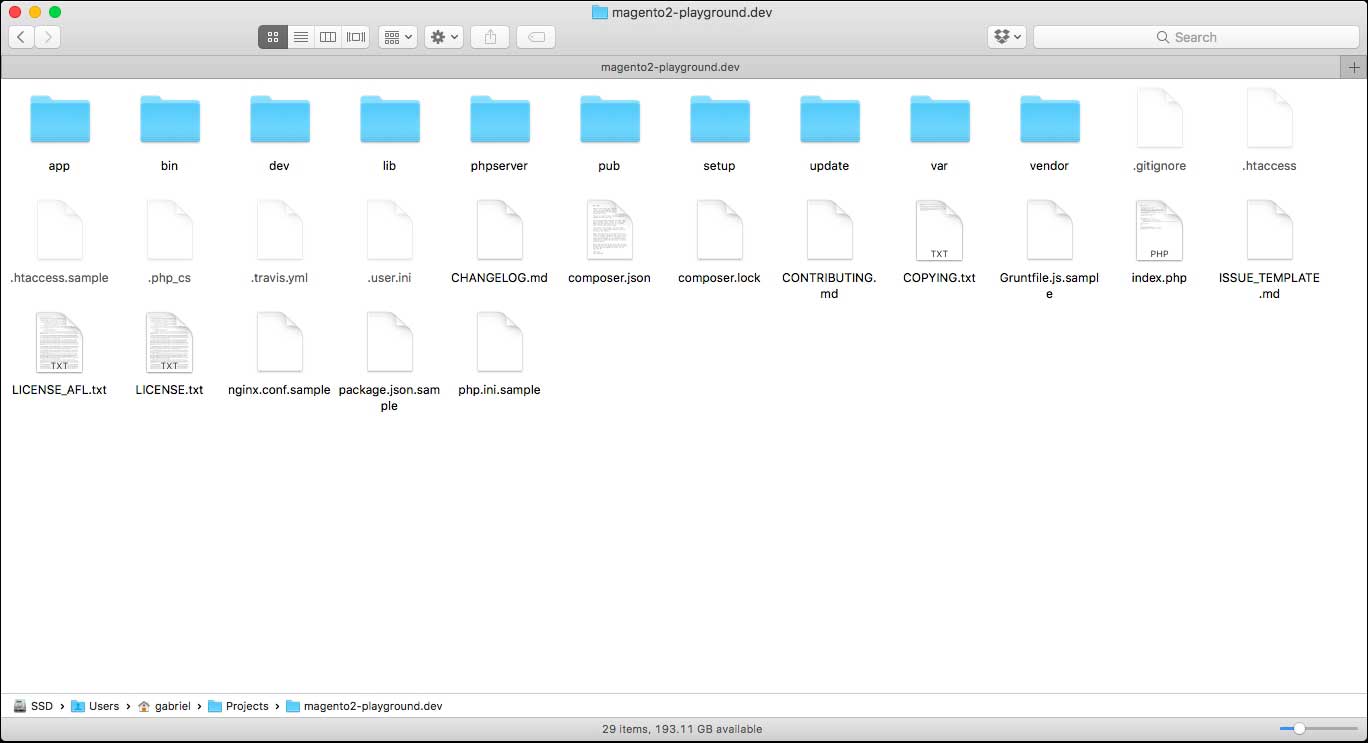Go back to previous folder

[21, 37]
